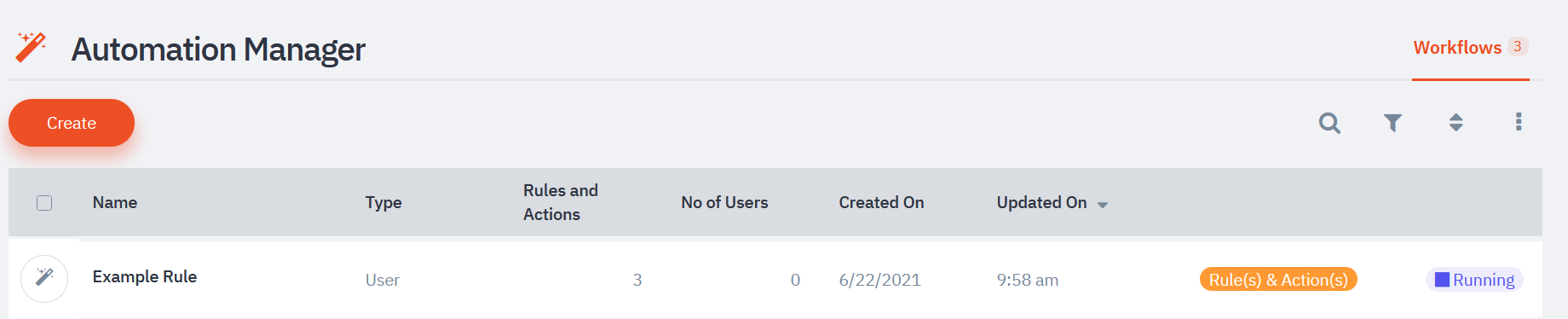Click the Running status badge

pyautogui.click(x=1474, y=280)
